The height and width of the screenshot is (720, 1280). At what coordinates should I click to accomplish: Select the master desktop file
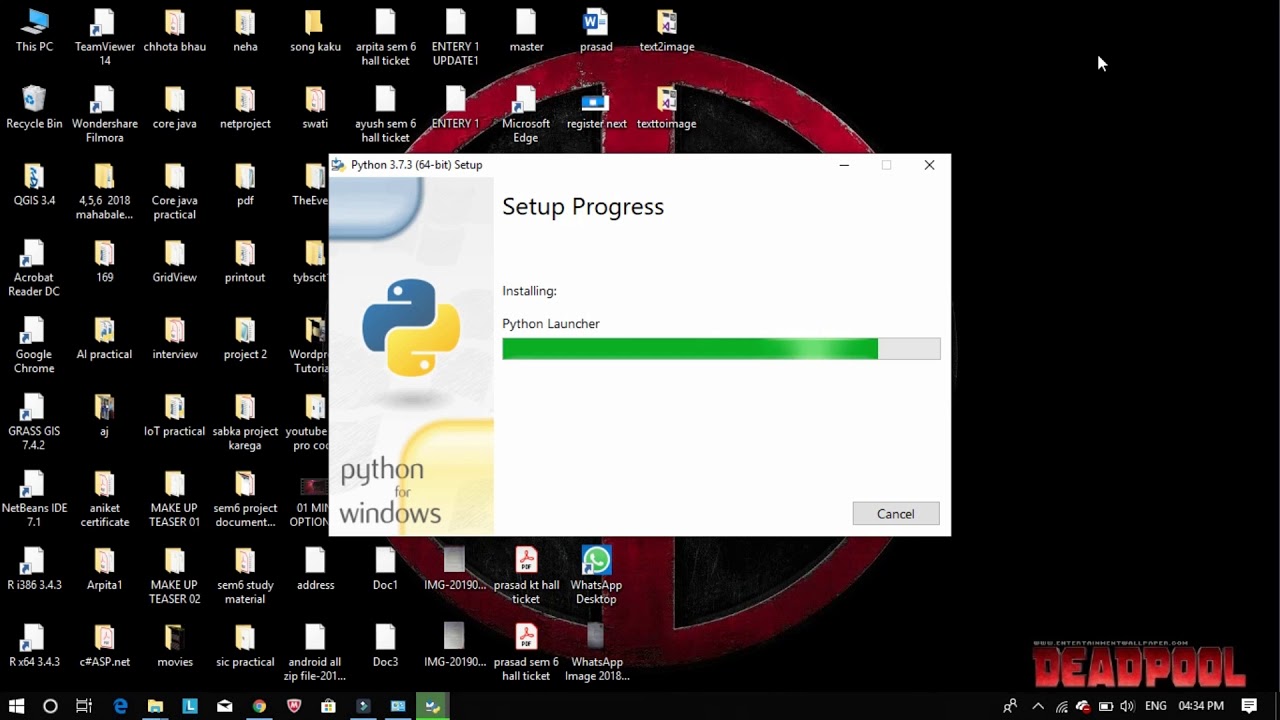[526, 31]
